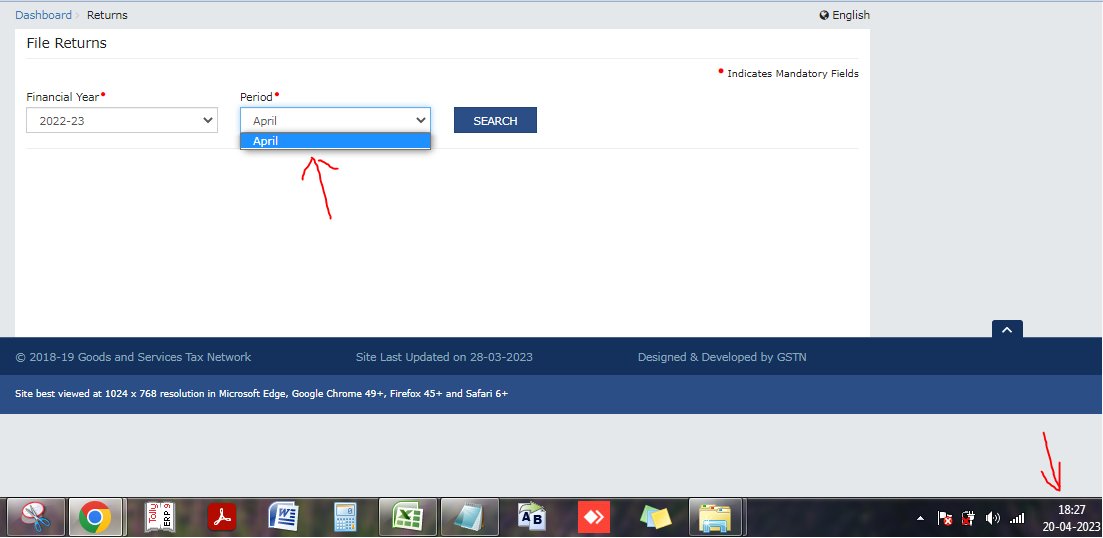Screen dimensions: 1103x538
Task: Switch to the Google Chrome taskbar icon
Action: click(x=95, y=518)
